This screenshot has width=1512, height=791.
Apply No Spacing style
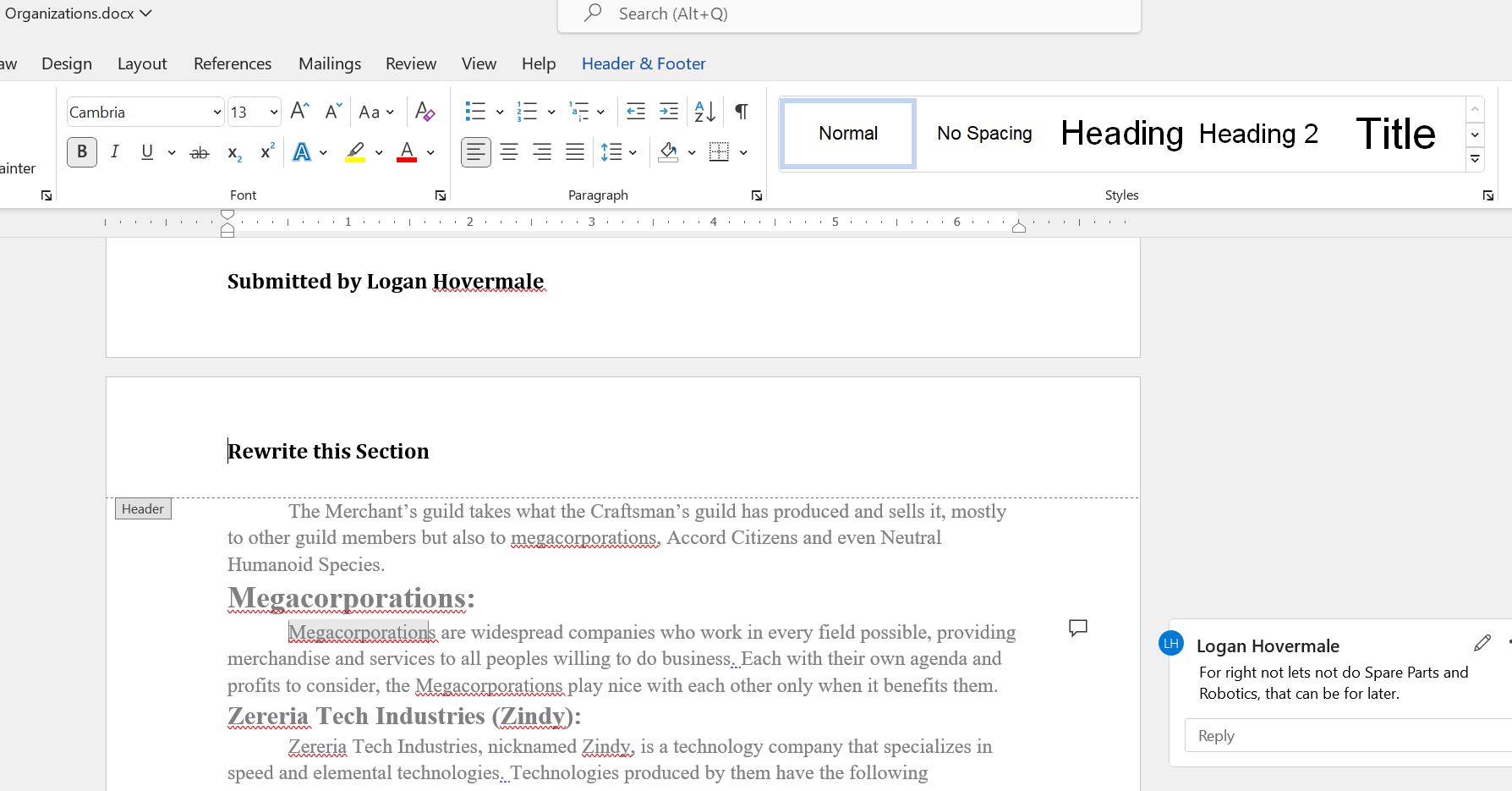[984, 134]
